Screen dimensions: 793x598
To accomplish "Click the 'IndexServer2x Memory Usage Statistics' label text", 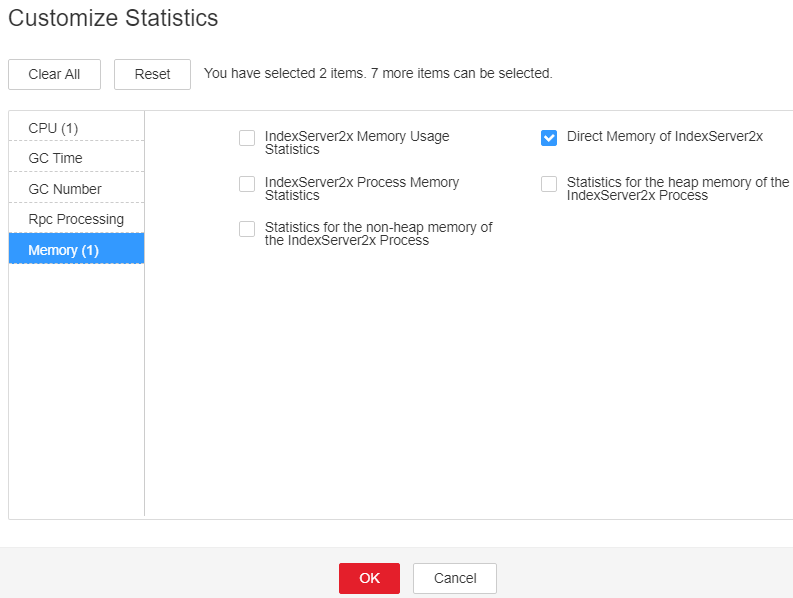I will [x=357, y=143].
